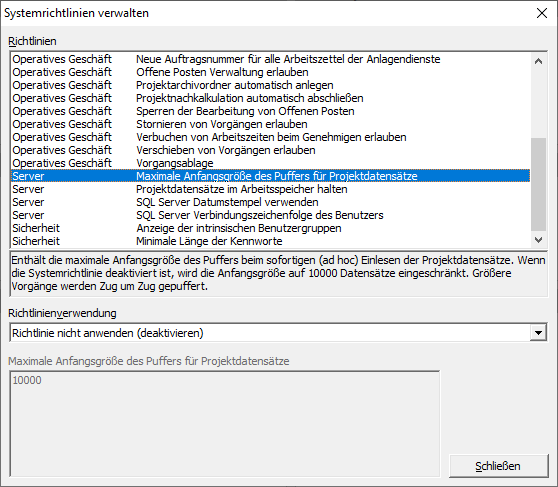Select 'Verschieben von Vorgängen erlauben' row
558x487 pixels.
[x=270, y=150]
